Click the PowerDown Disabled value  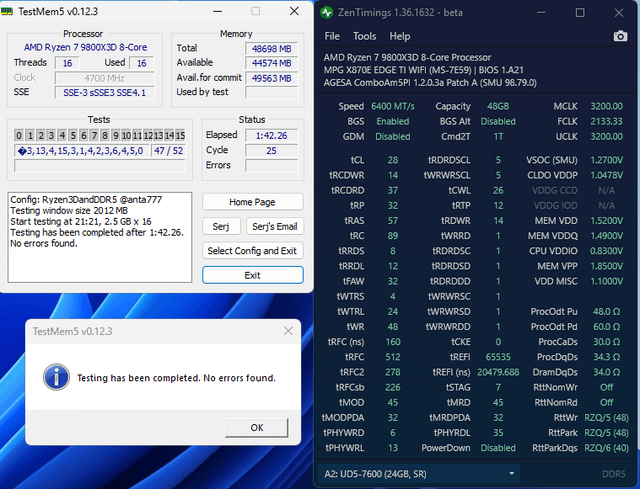tap(498, 448)
